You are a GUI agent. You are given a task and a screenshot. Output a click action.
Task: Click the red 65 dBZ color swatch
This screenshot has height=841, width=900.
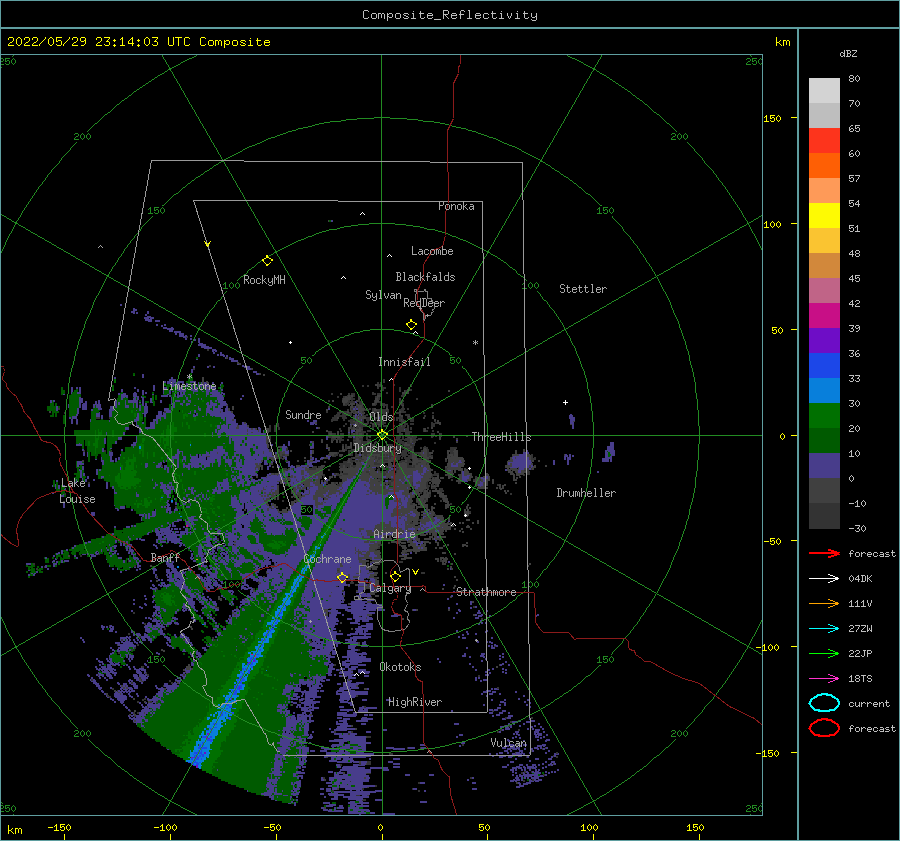click(x=824, y=141)
